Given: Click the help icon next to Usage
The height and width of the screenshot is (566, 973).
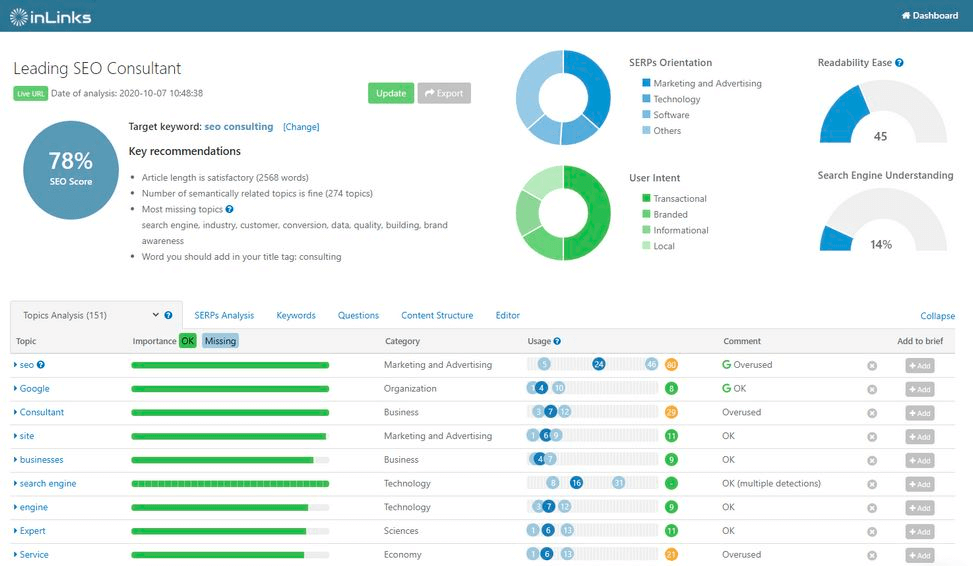Looking at the screenshot, I should click(557, 341).
